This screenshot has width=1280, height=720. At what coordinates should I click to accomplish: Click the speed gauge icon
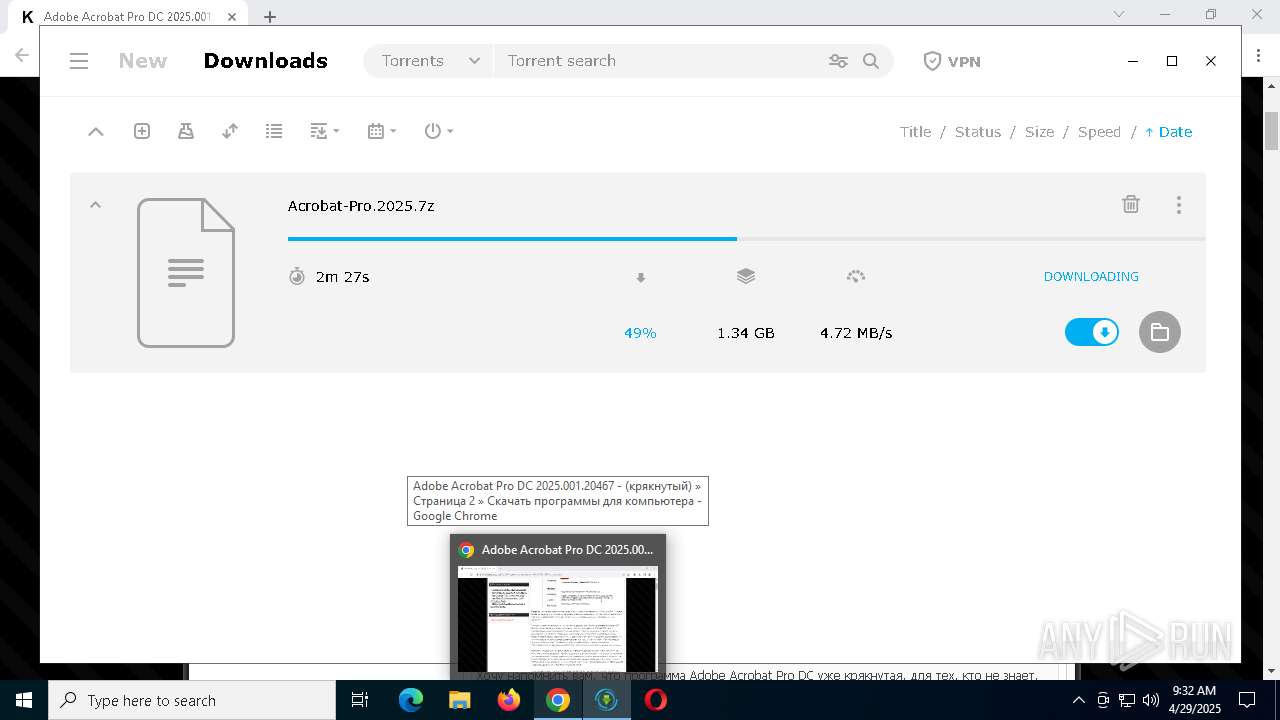(855, 276)
